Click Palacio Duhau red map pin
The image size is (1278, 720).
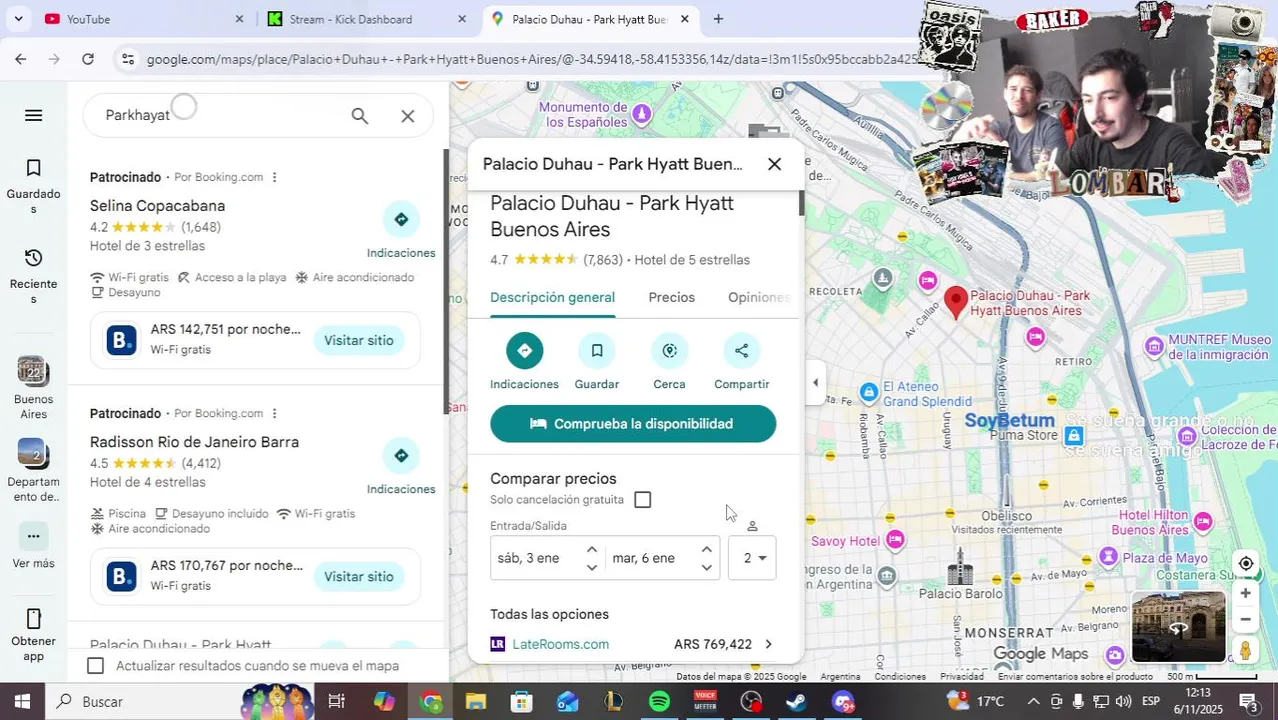click(956, 302)
